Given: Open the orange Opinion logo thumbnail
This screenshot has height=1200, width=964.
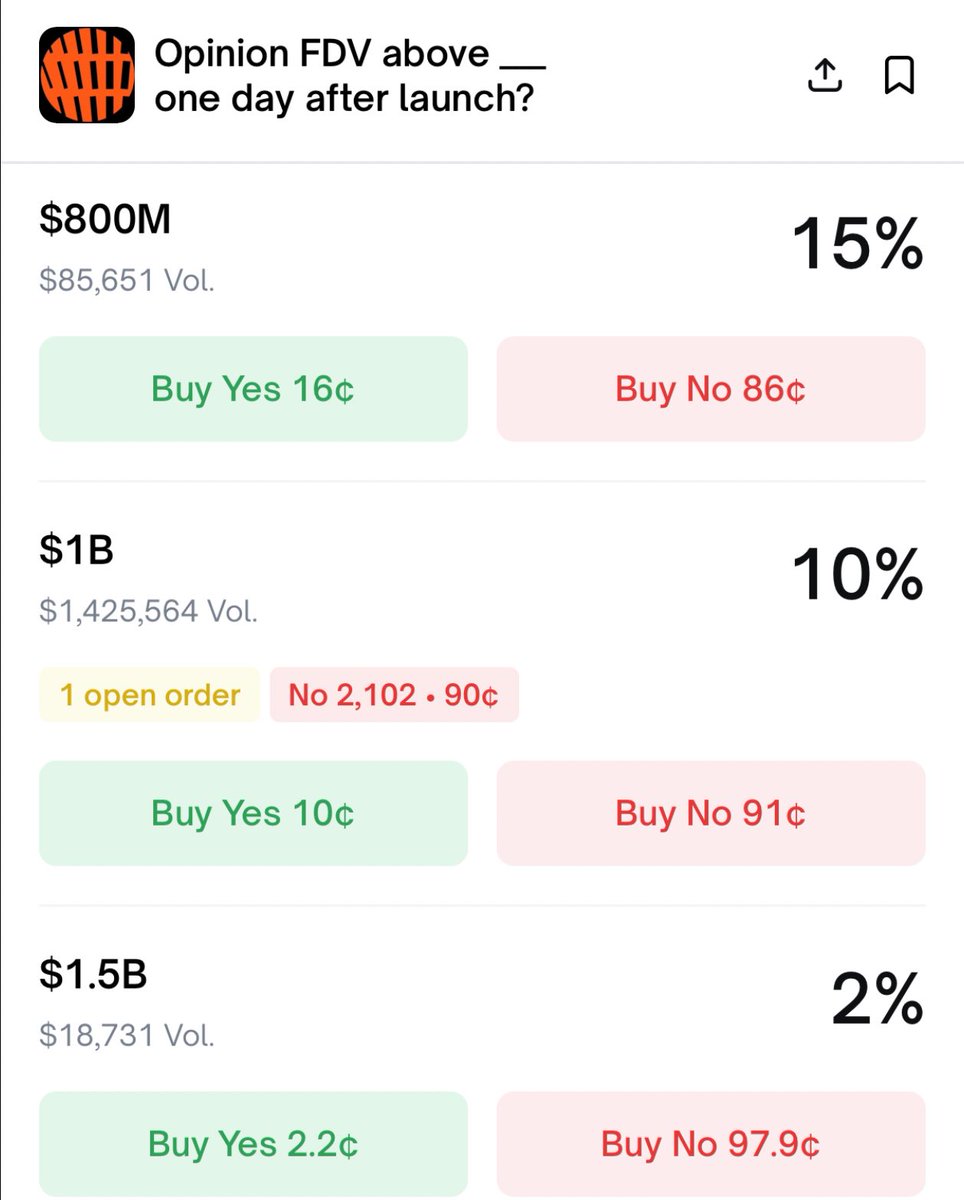Looking at the screenshot, I should (x=87, y=75).
